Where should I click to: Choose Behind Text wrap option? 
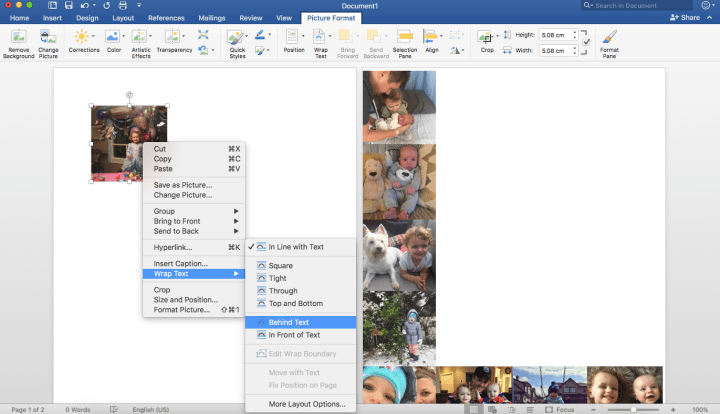(301, 322)
